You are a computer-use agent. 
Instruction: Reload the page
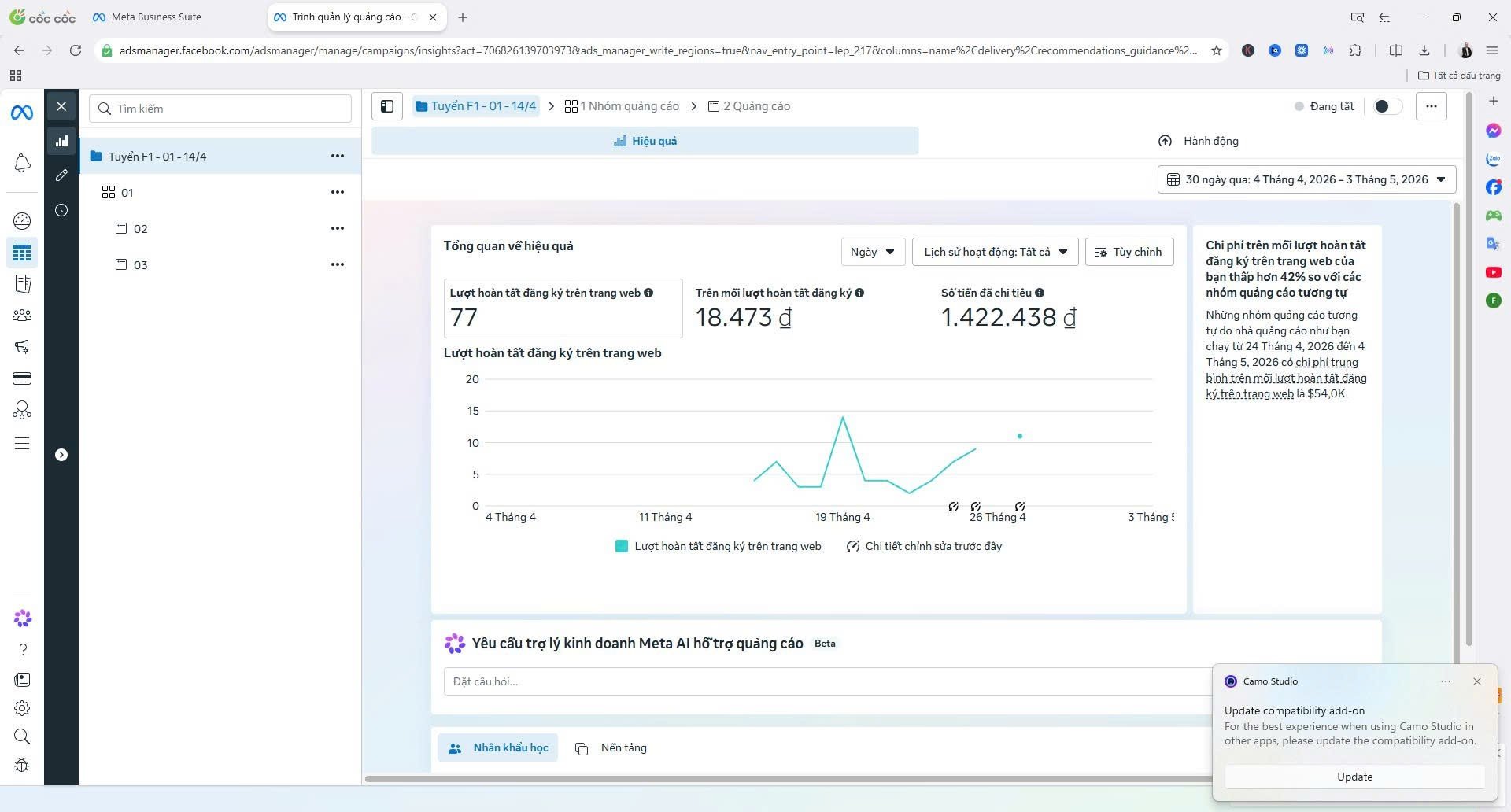tap(76, 50)
